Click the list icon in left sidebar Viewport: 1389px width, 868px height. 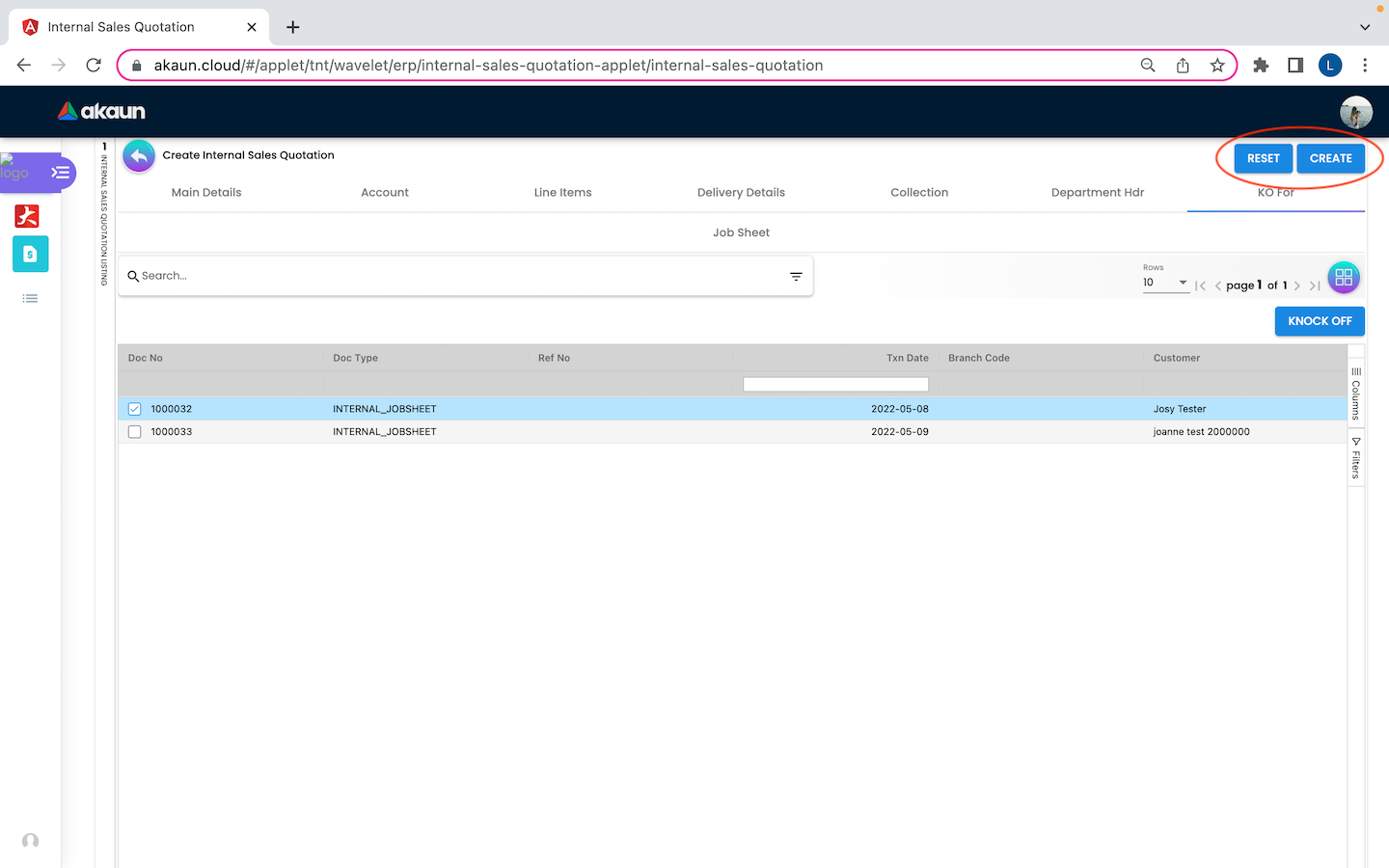pos(30,299)
